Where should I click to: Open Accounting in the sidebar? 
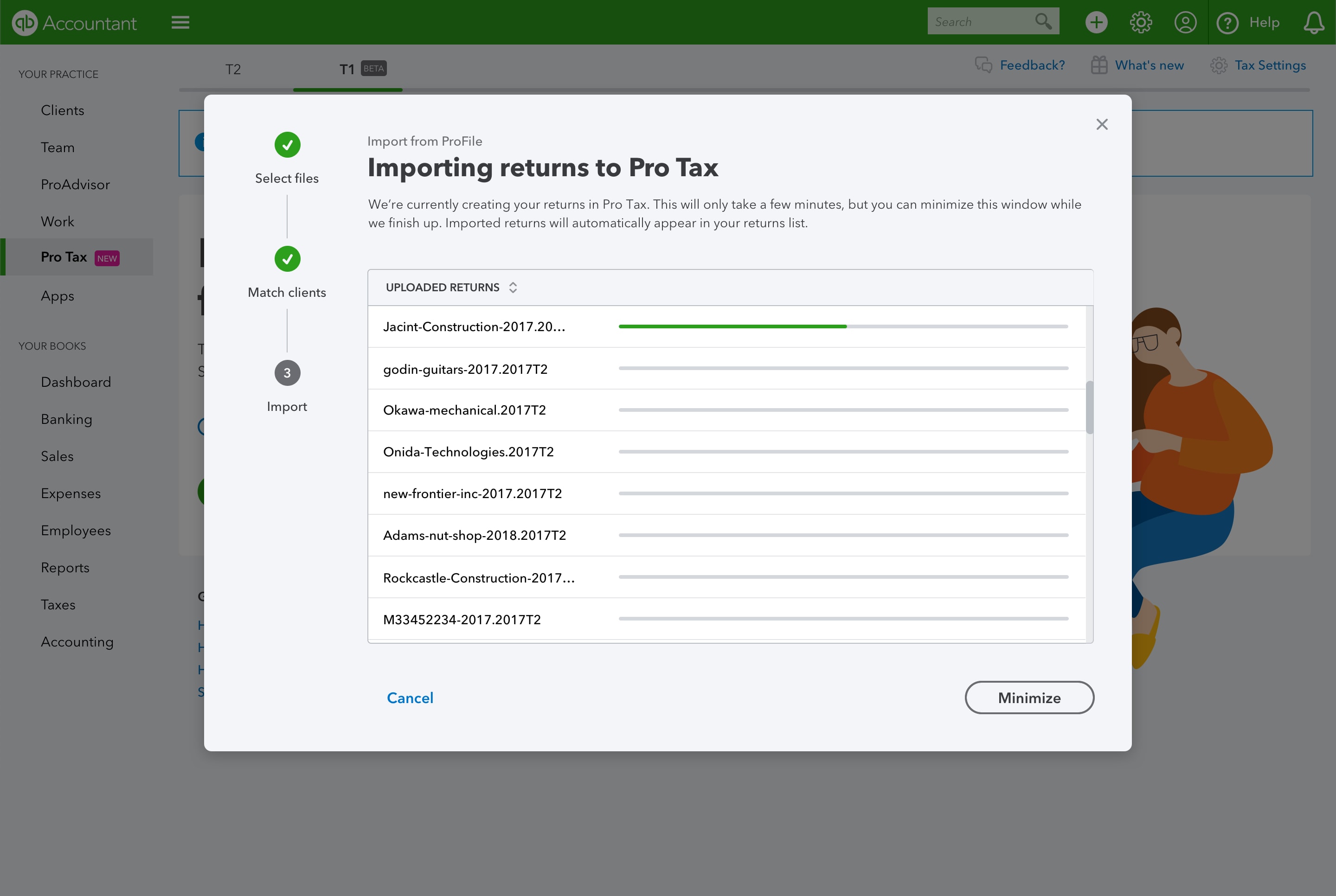click(77, 642)
